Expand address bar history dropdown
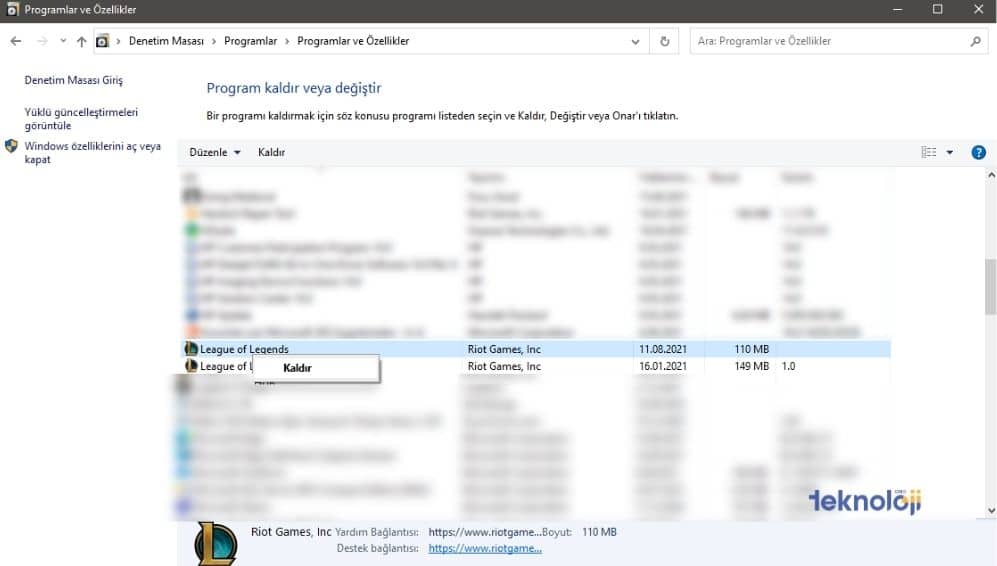 [635, 41]
